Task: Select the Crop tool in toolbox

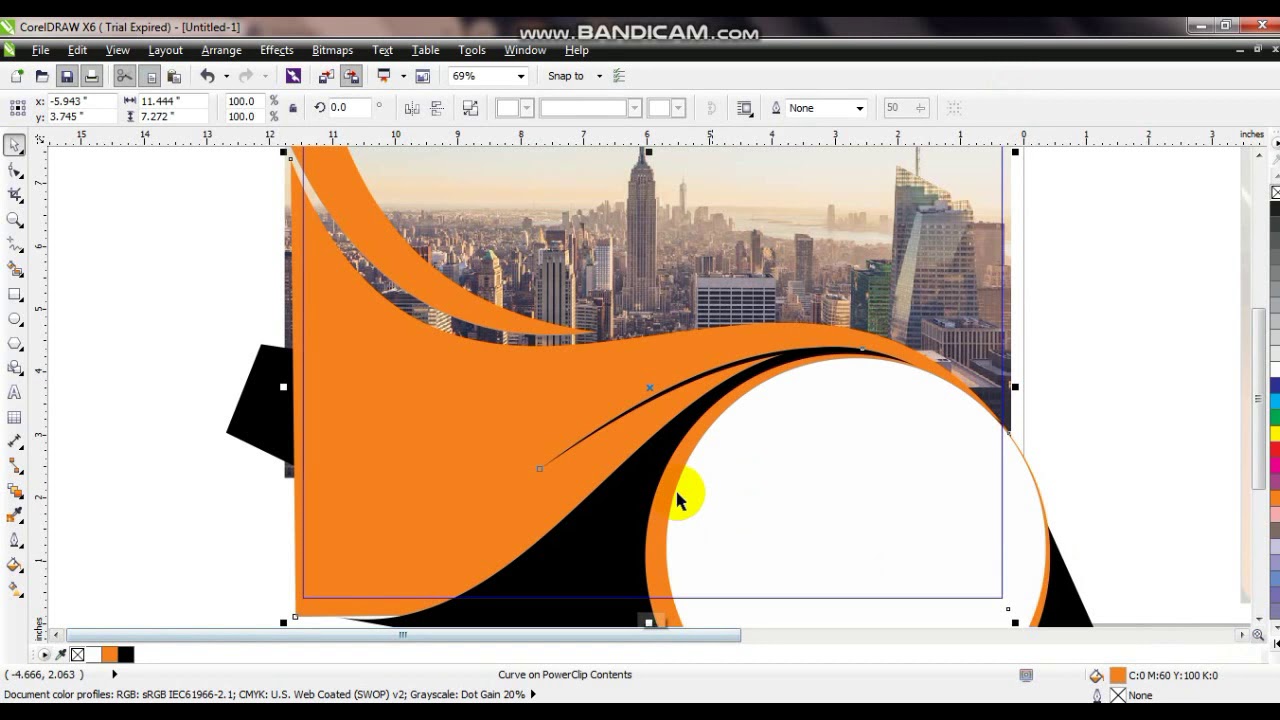Action: click(x=15, y=196)
